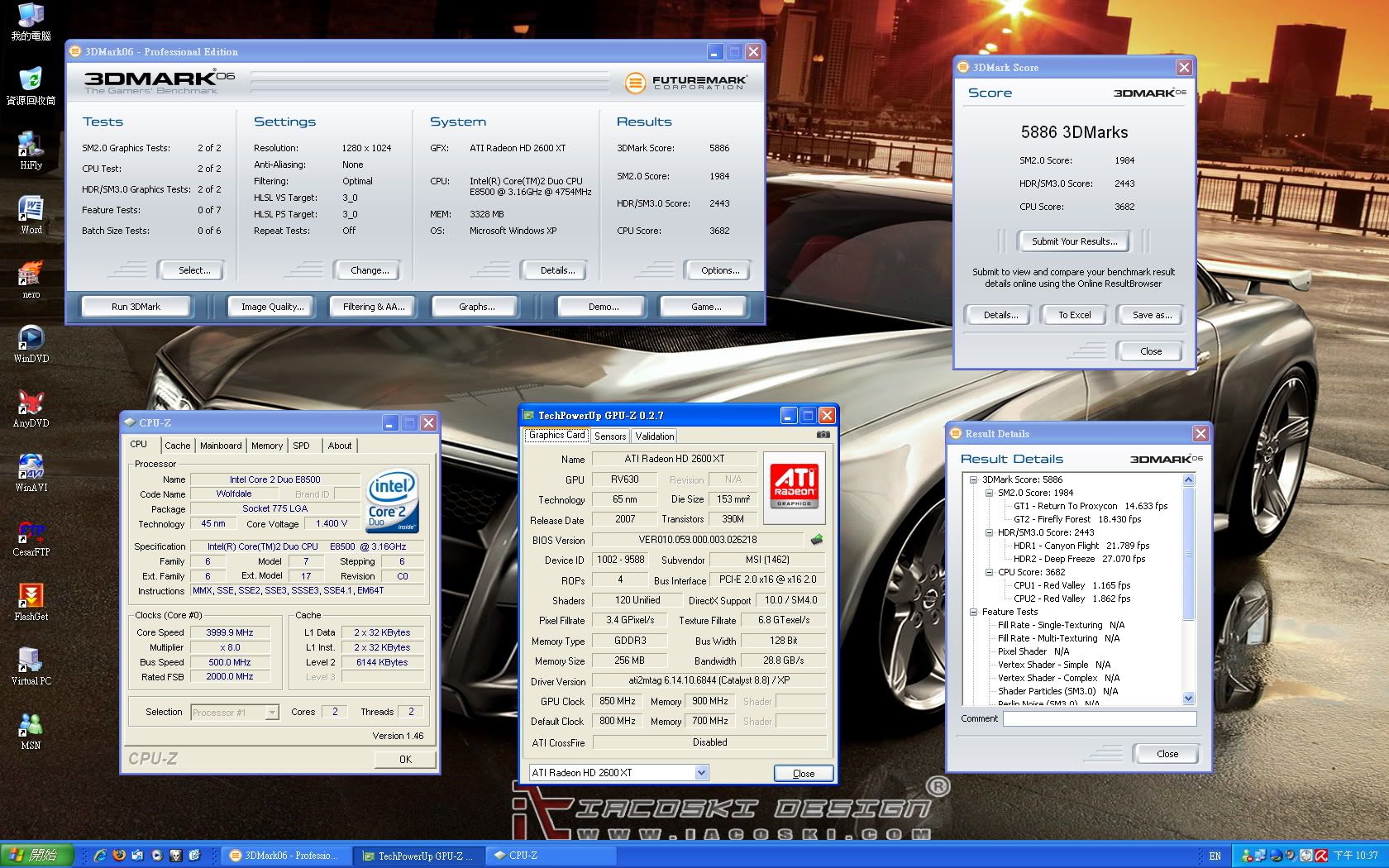
Task: Switch to the Mainboard tab in CPU-Z
Action: (221, 446)
